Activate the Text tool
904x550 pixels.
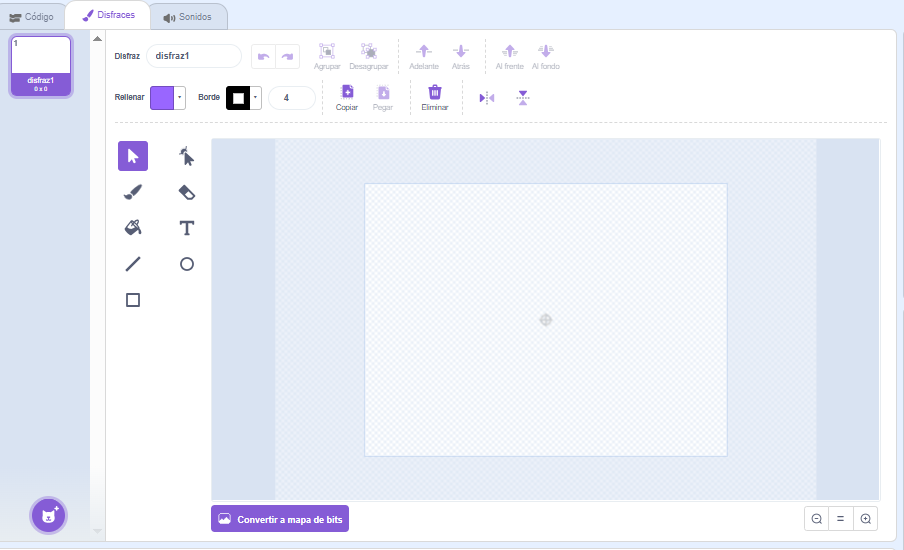click(x=186, y=228)
